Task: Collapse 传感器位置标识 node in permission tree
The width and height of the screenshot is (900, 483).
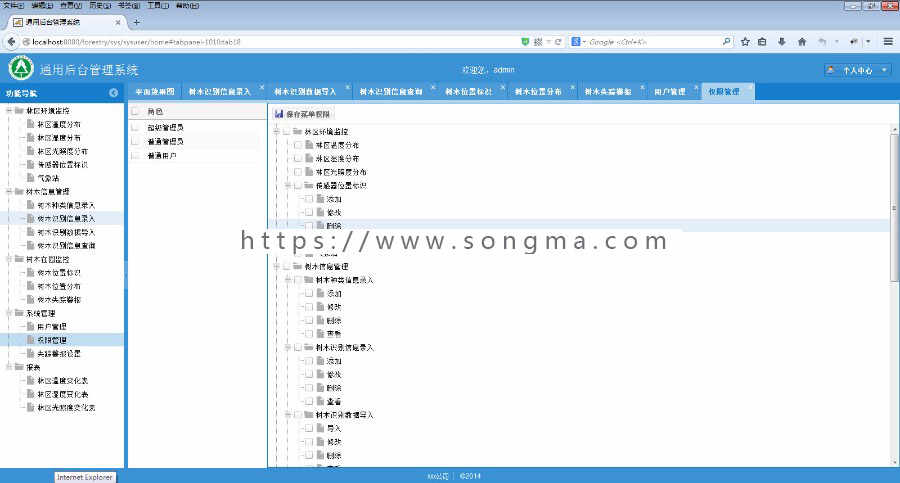Action: pos(288,186)
